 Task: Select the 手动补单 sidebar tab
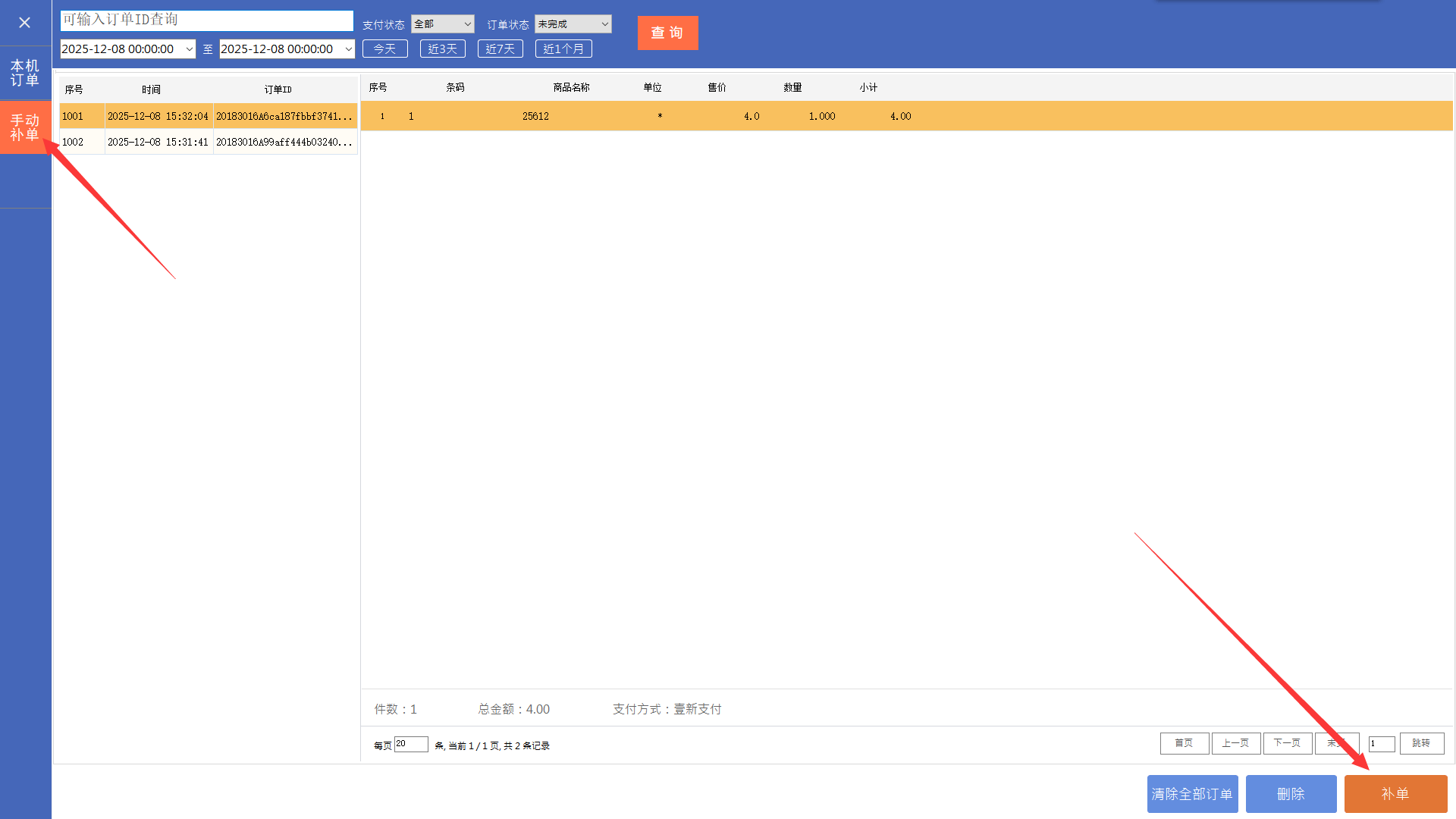[24, 127]
